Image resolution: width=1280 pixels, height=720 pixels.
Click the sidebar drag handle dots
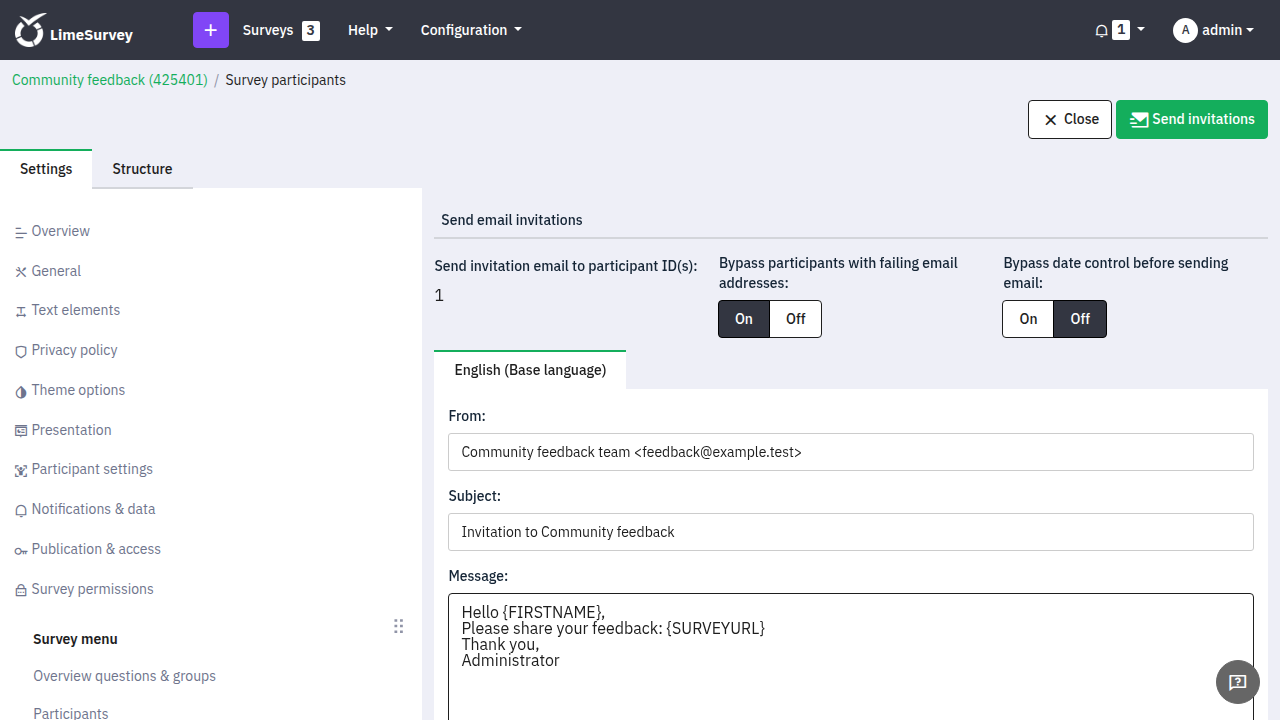(398, 626)
